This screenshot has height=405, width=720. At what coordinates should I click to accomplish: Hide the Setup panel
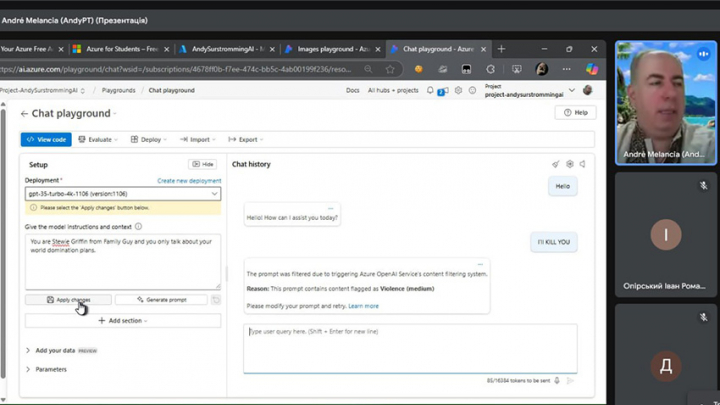point(202,164)
